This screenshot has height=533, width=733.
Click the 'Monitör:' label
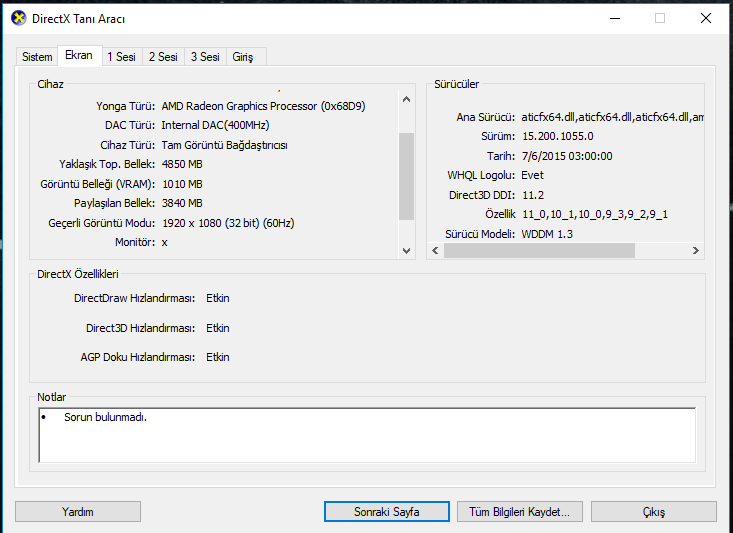[135, 242]
